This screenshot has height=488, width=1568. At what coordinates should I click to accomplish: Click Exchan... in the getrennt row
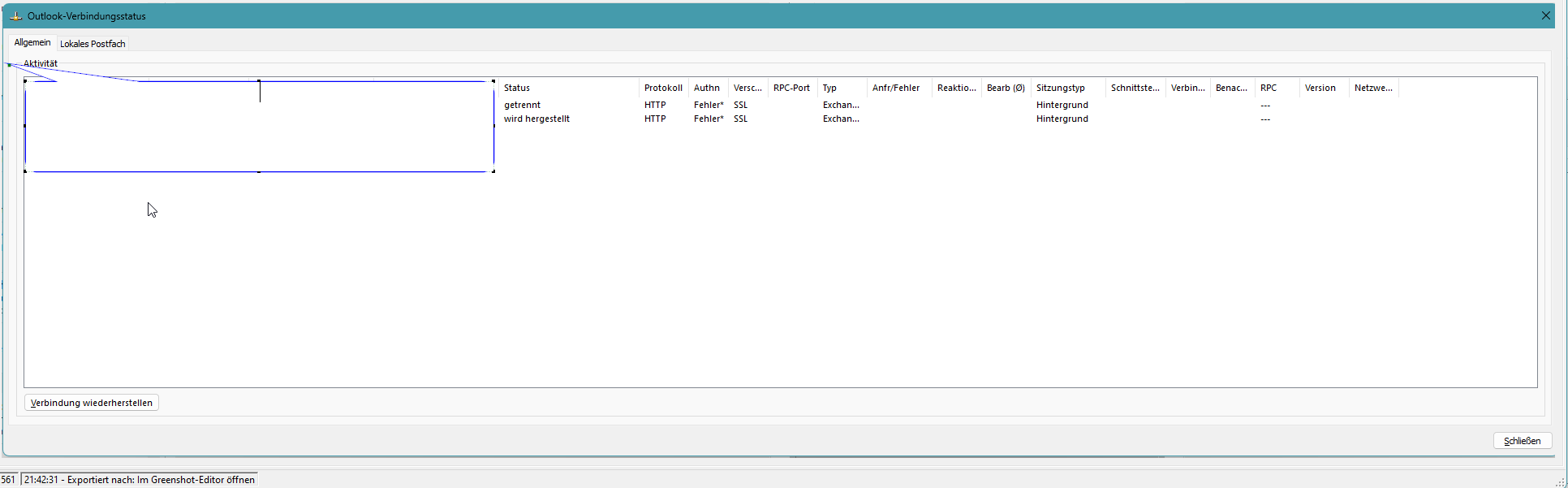841,105
